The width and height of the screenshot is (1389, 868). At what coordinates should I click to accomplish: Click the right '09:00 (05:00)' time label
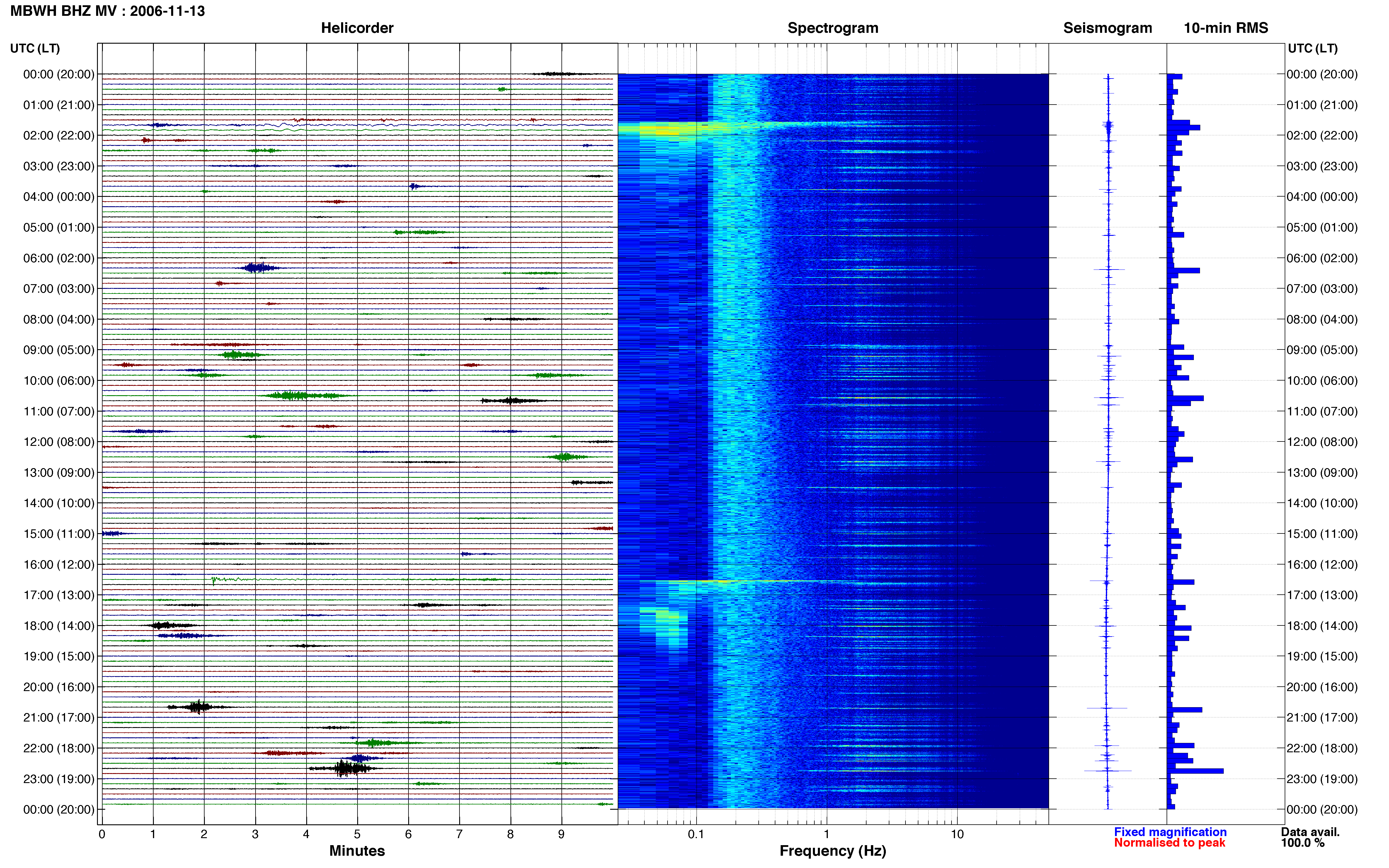tap(1322, 350)
